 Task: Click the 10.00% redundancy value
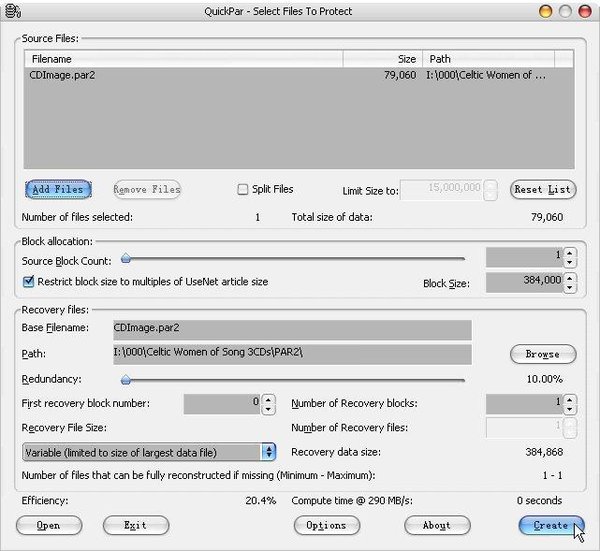coord(545,379)
